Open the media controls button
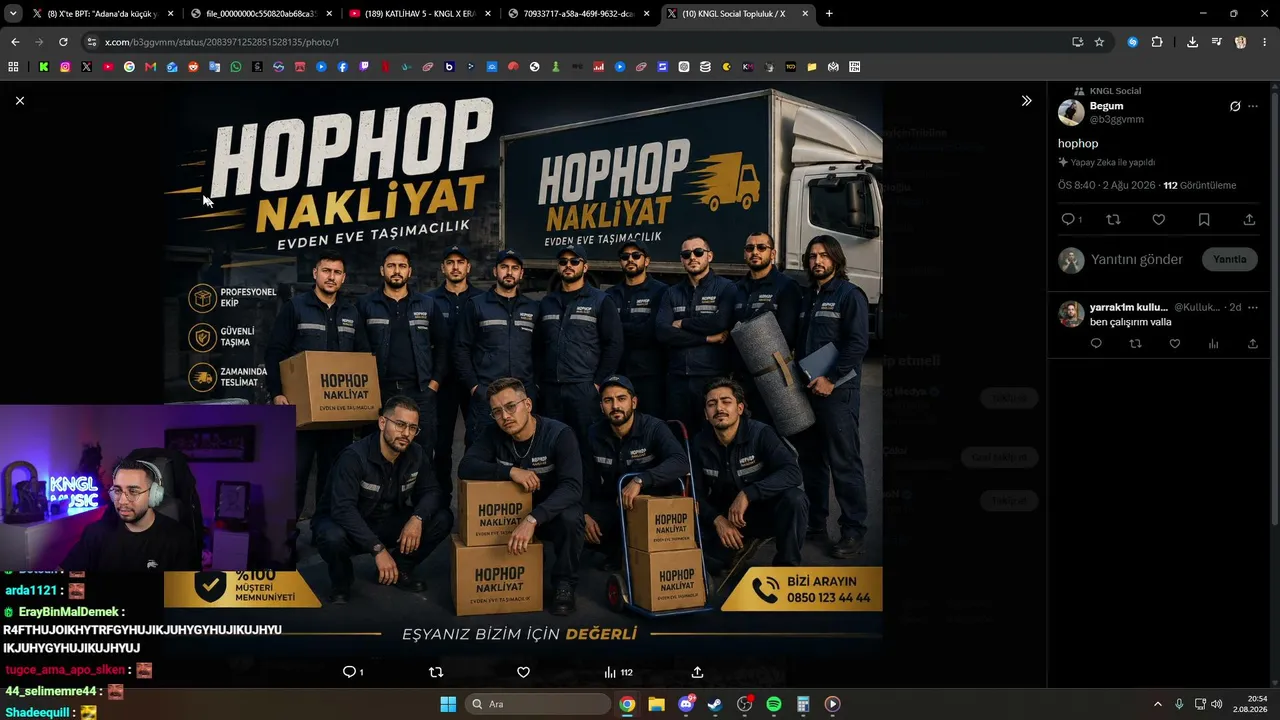Viewport: 1280px width, 720px height. click(x=1216, y=42)
